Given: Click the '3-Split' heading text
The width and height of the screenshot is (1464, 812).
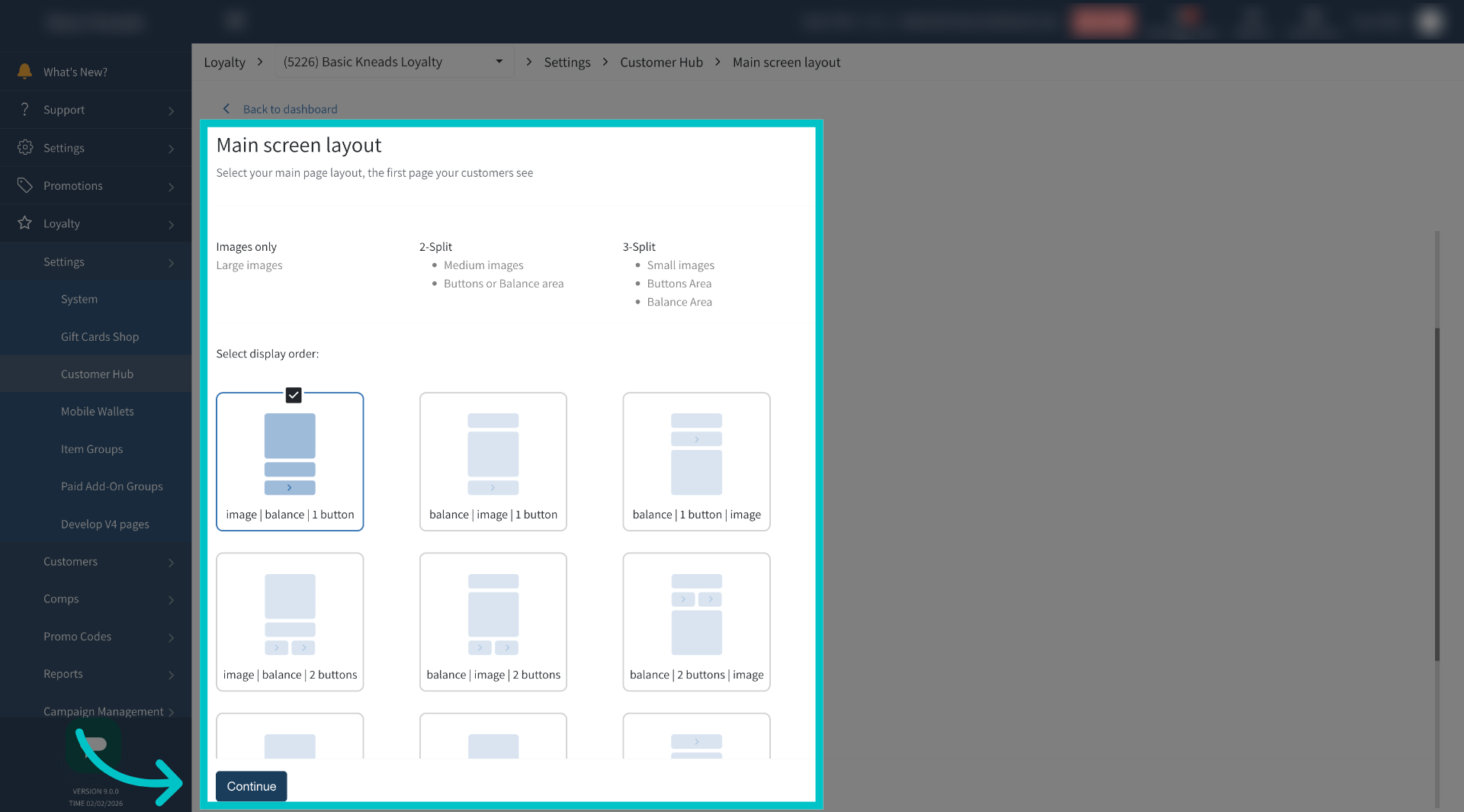Looking at the screenshot, I should coord(639,246).
